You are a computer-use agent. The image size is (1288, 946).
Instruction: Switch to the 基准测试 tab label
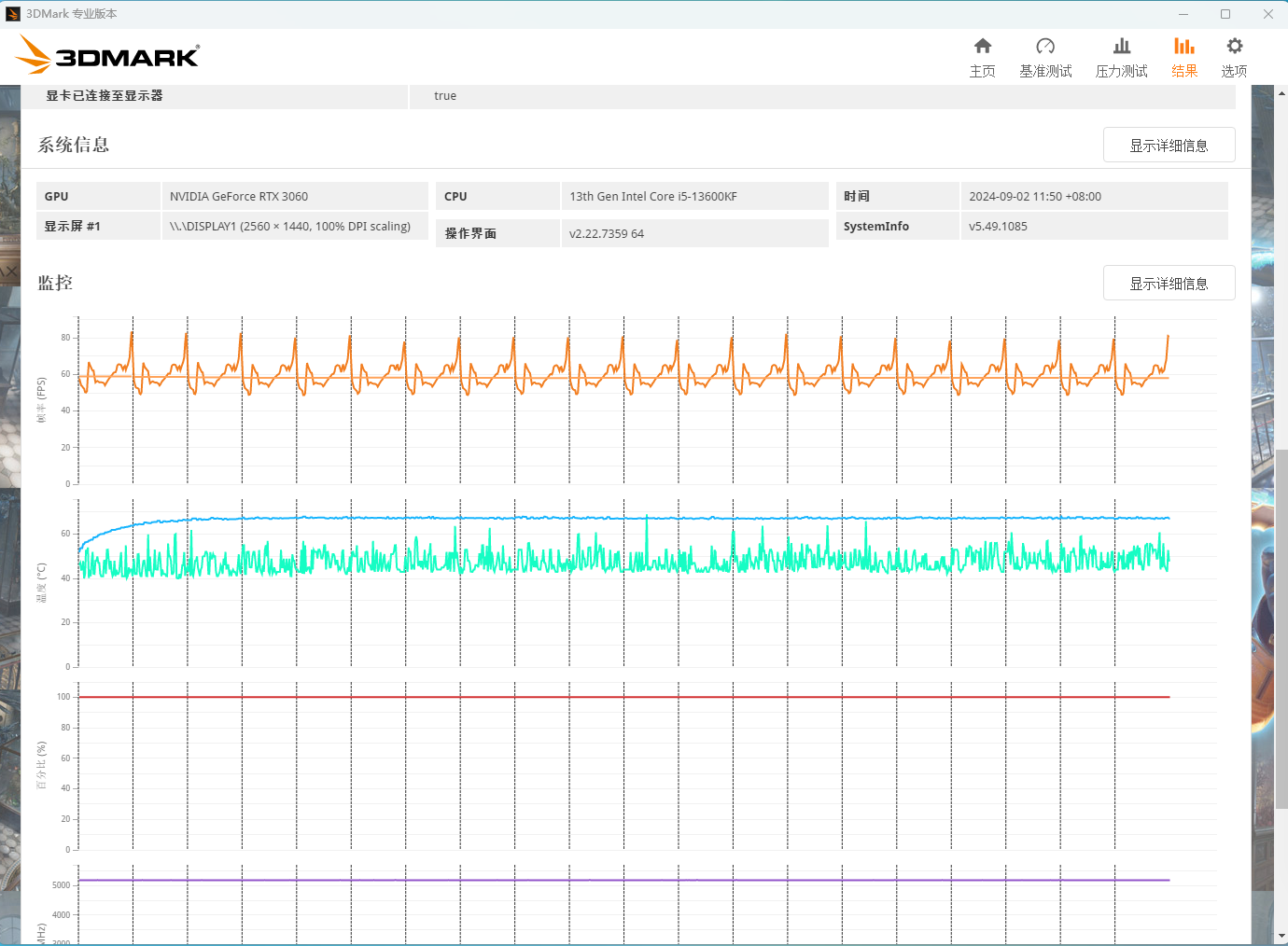point(1045,71)
